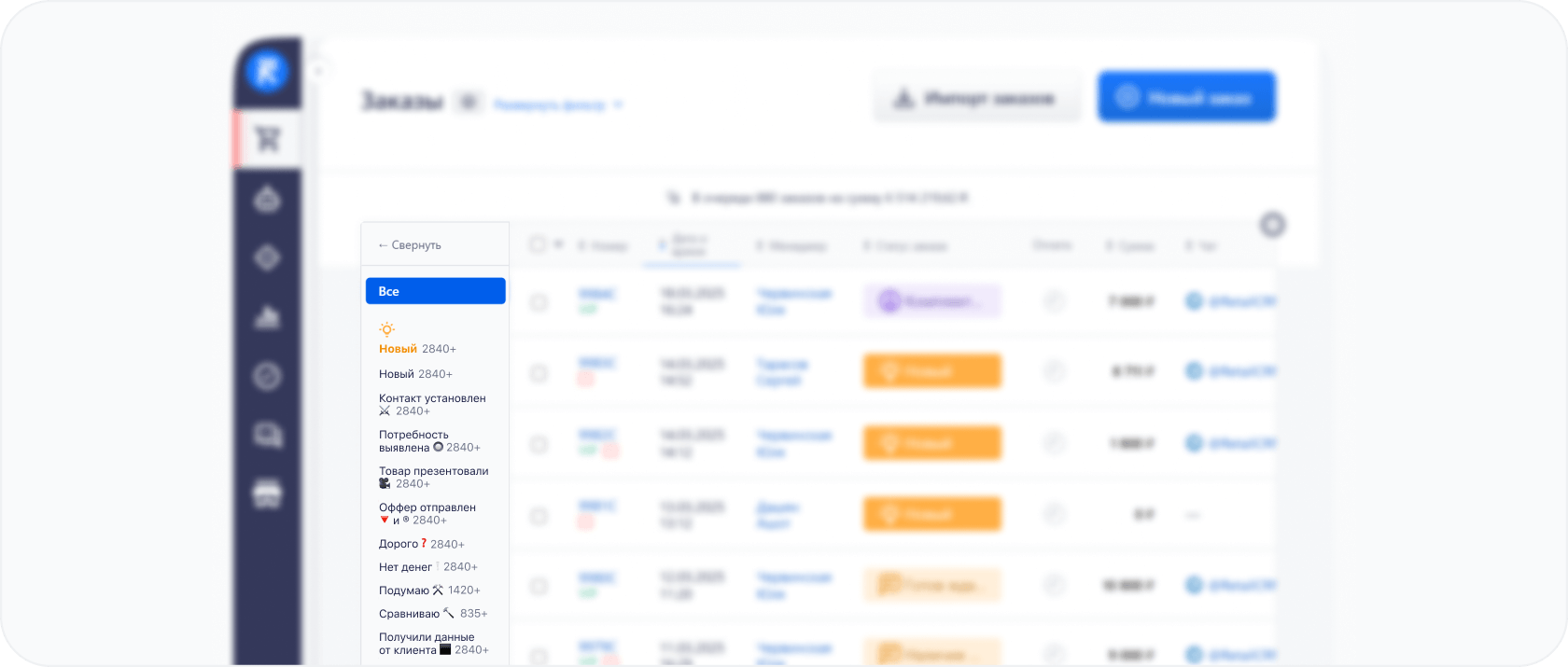This screenshot has width=1568, height=667.
Task: Sort by the Менеджер column header
Action: (x=791, y=246)
